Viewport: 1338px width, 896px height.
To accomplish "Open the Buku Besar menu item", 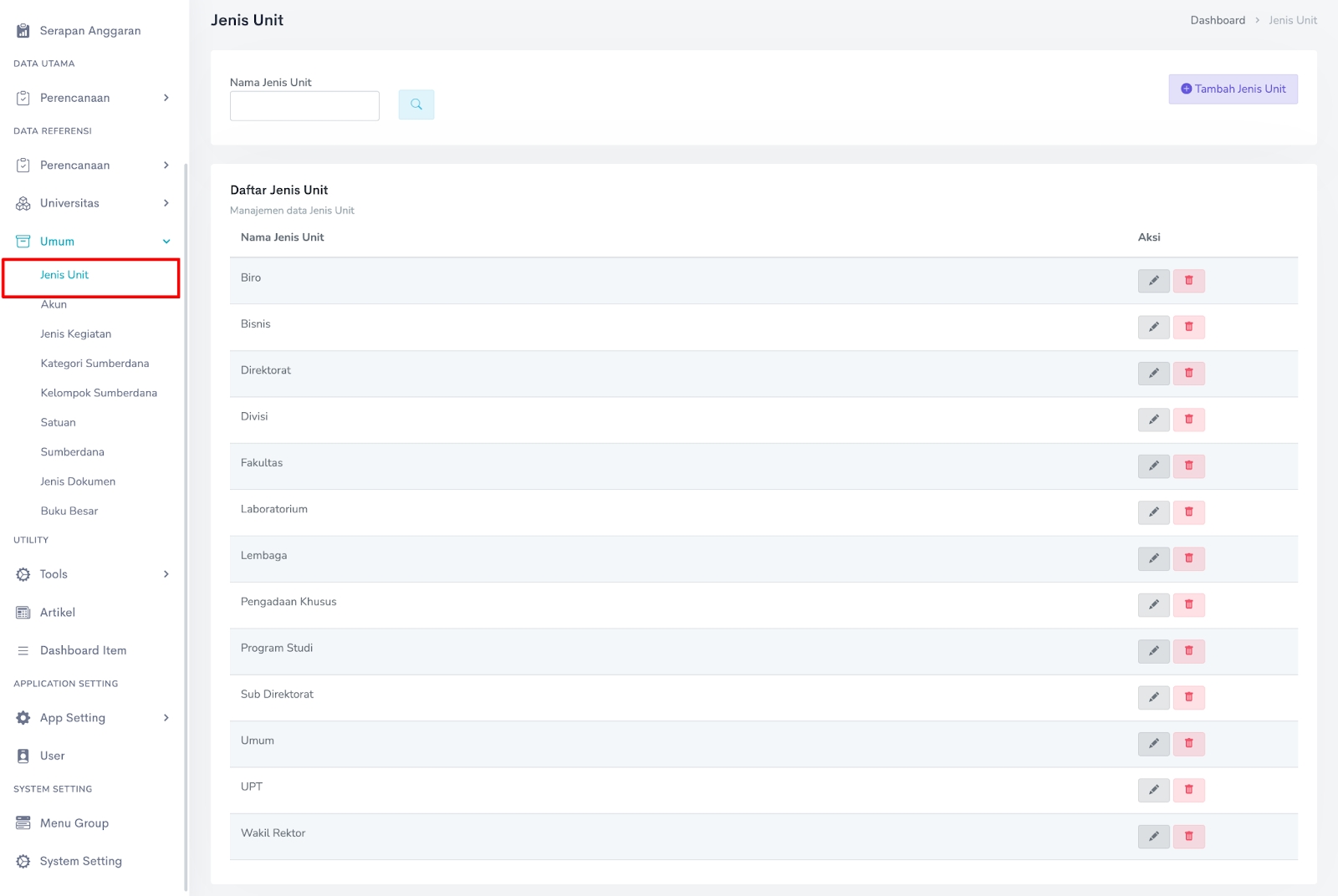I will tap(69, 512).
